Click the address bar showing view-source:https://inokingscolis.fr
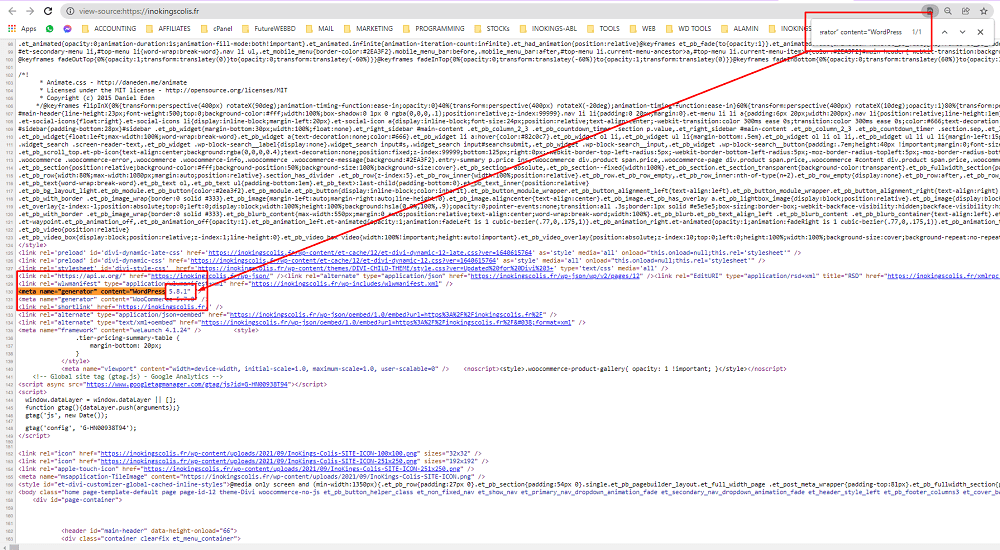 (x=497, y=11)
